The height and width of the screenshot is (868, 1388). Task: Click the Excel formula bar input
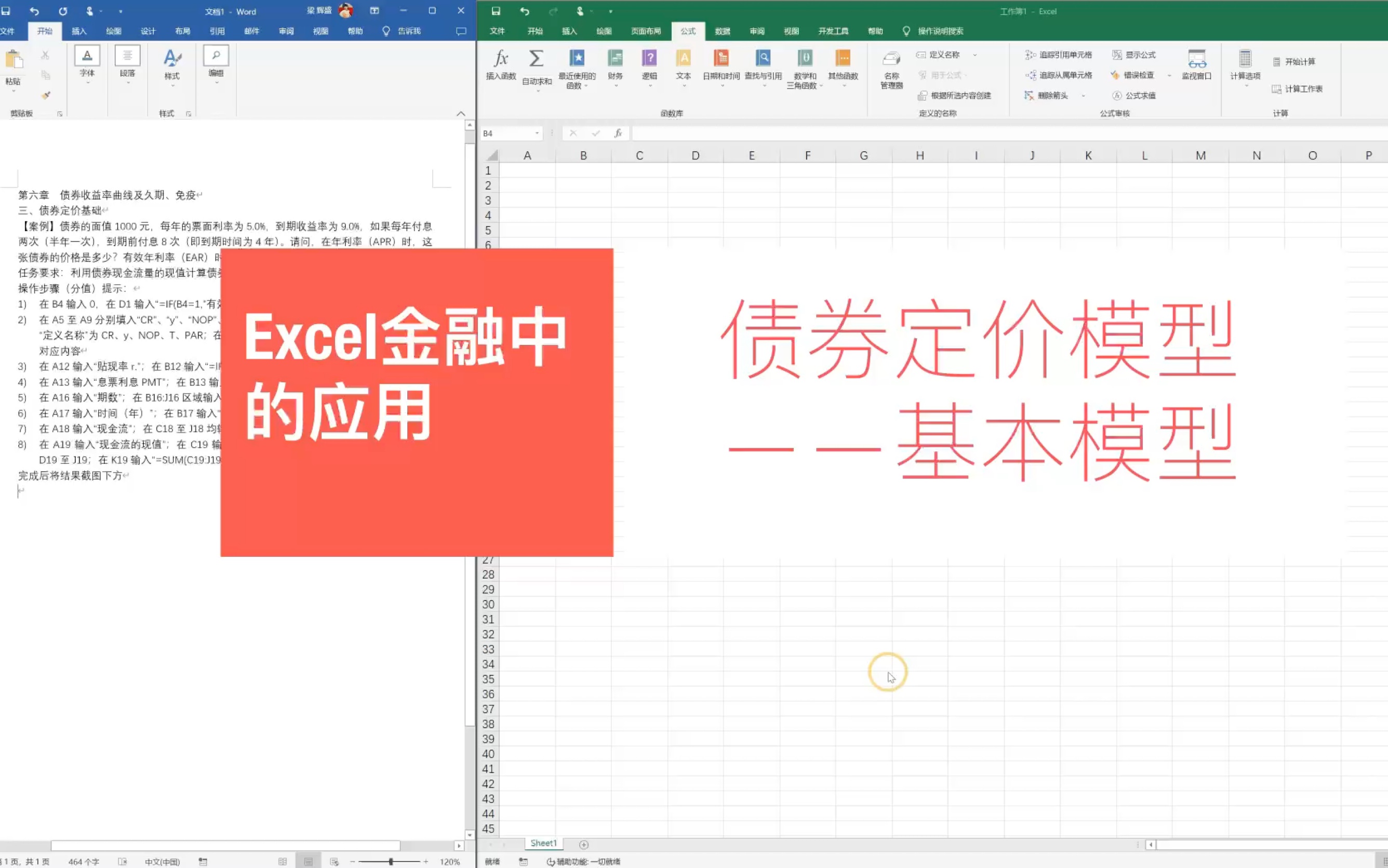pos(1009,133)
